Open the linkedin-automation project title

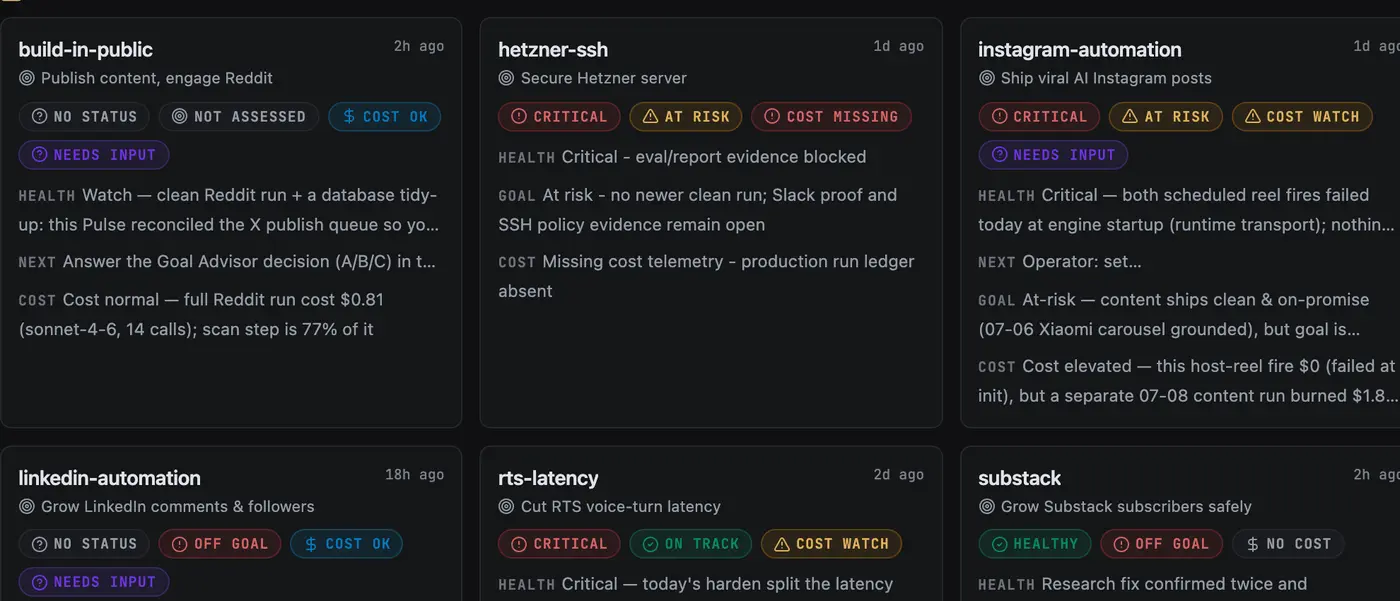pos(109,477)
